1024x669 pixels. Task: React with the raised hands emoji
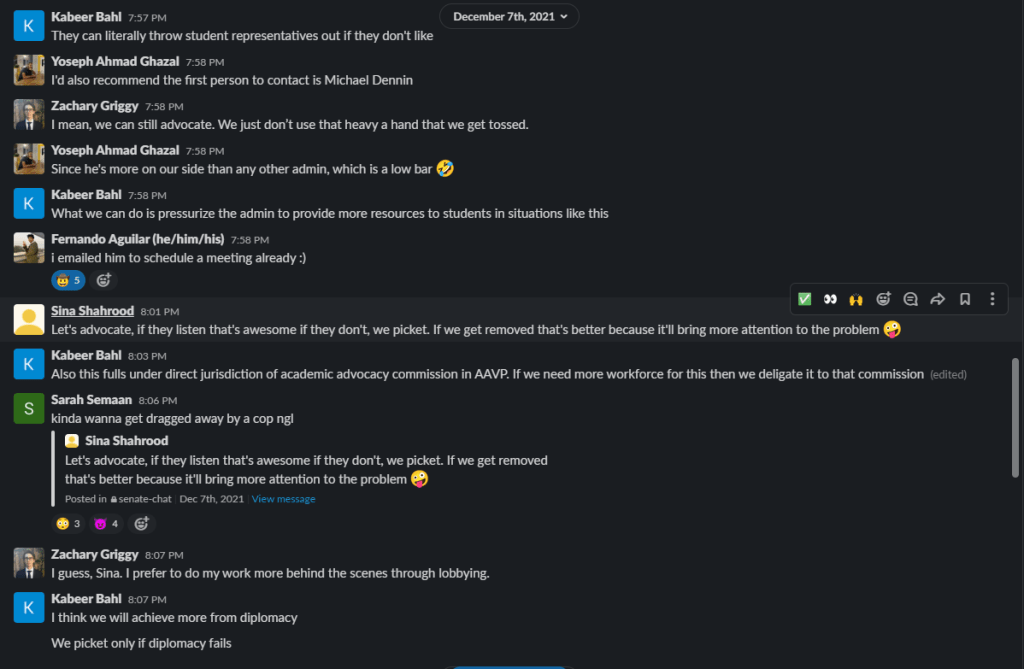856,299
